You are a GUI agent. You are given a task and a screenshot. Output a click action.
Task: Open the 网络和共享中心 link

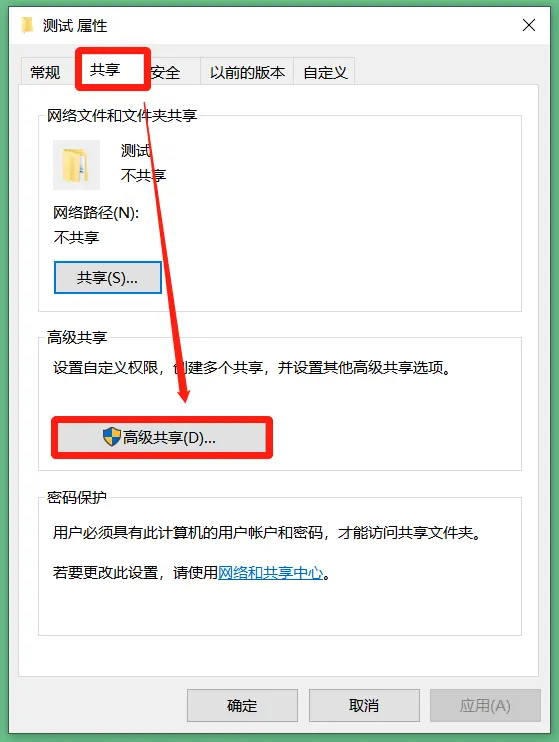click(x=271, y=573)
